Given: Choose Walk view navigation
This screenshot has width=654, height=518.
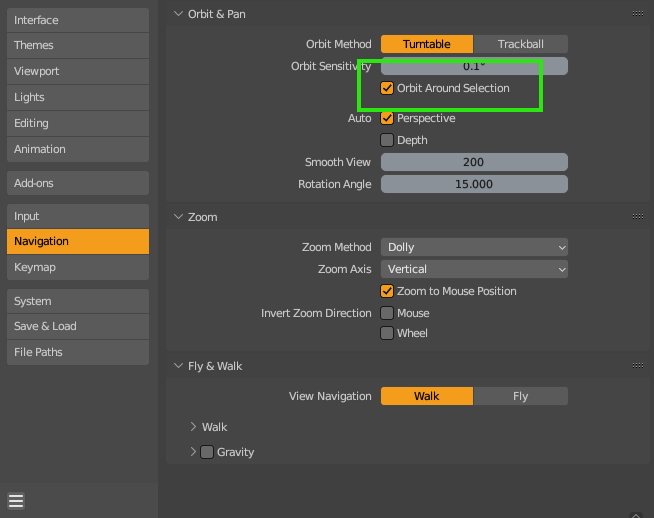Looking at the screenshot, I should (427, 396).
